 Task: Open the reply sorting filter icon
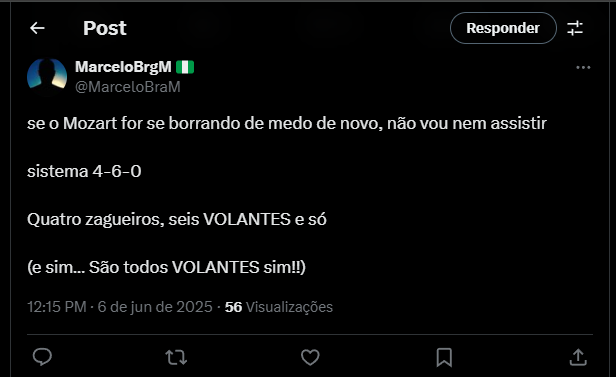tap(575, 28)
